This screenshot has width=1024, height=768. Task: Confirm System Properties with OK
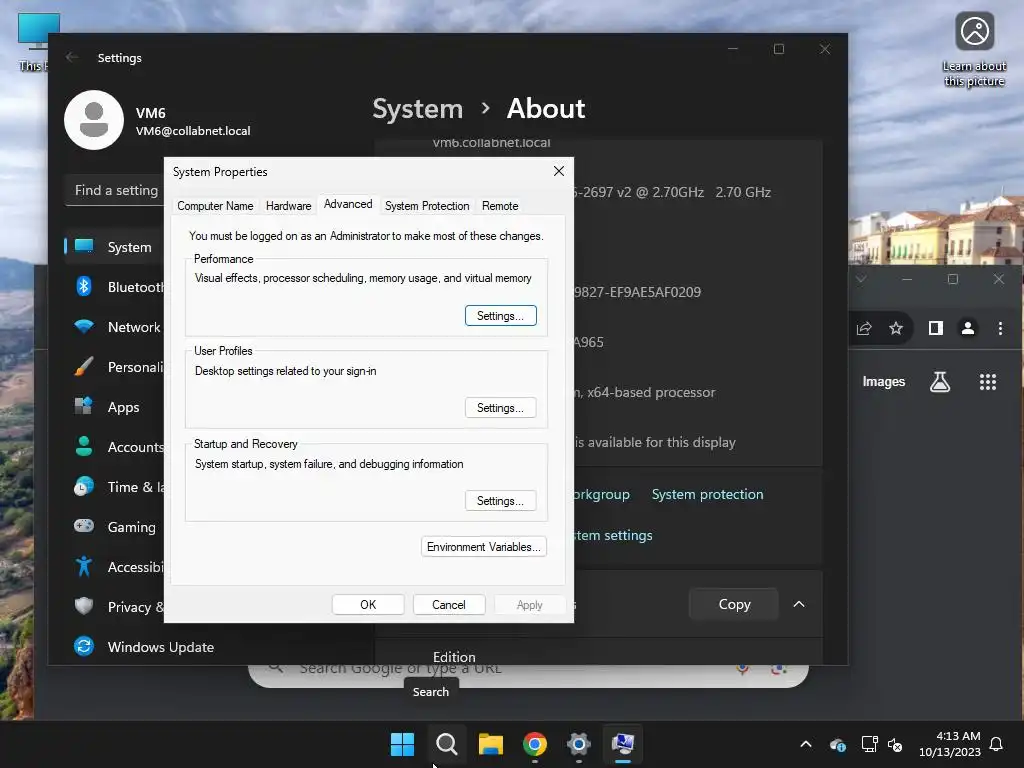pos(368,605)
